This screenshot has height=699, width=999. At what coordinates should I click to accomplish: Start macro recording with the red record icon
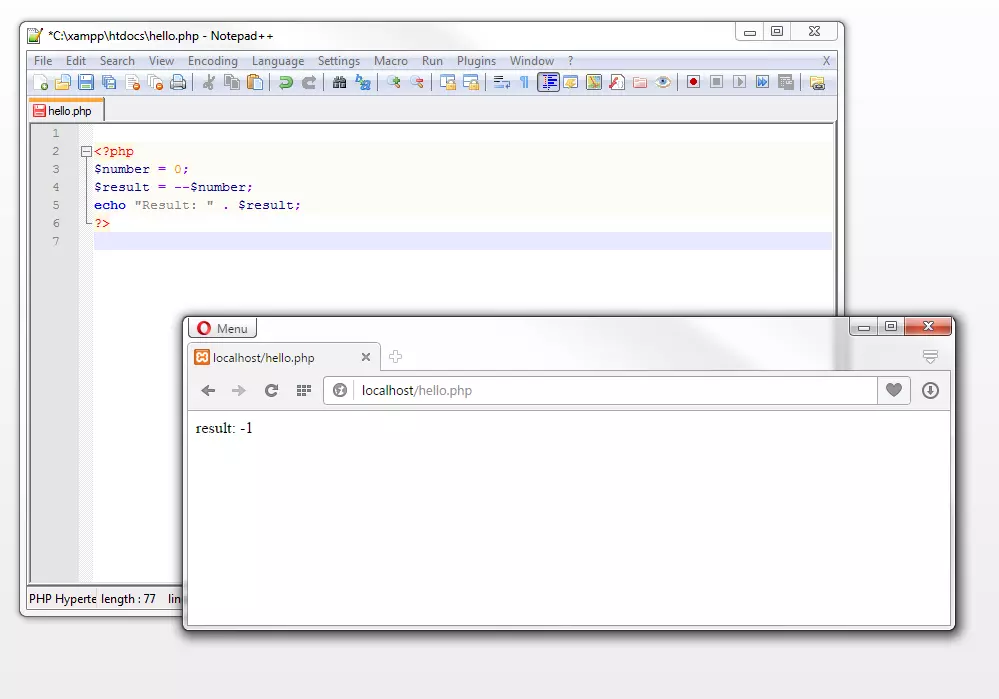693,82
